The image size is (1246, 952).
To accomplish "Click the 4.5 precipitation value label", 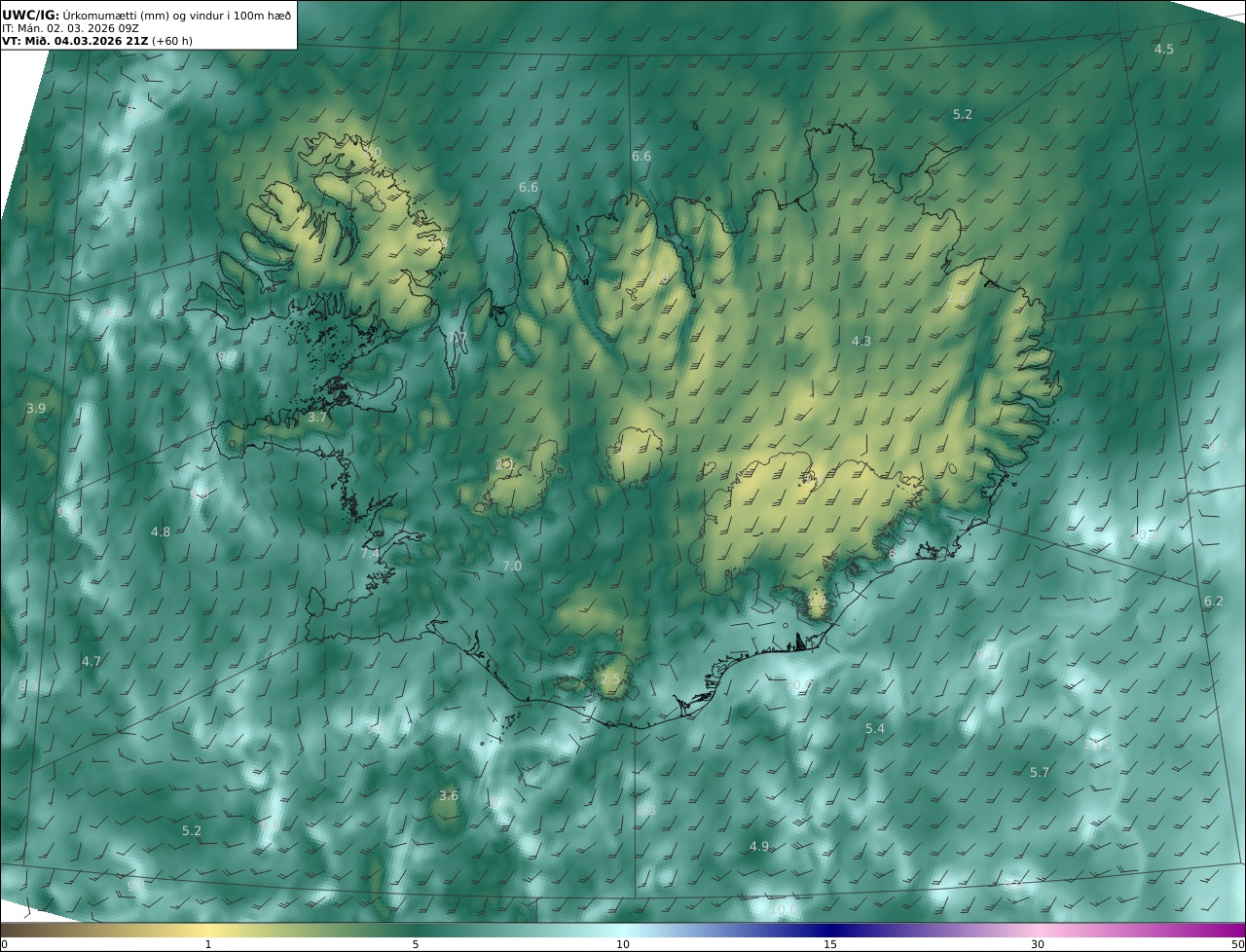I will click(1163, 49).
